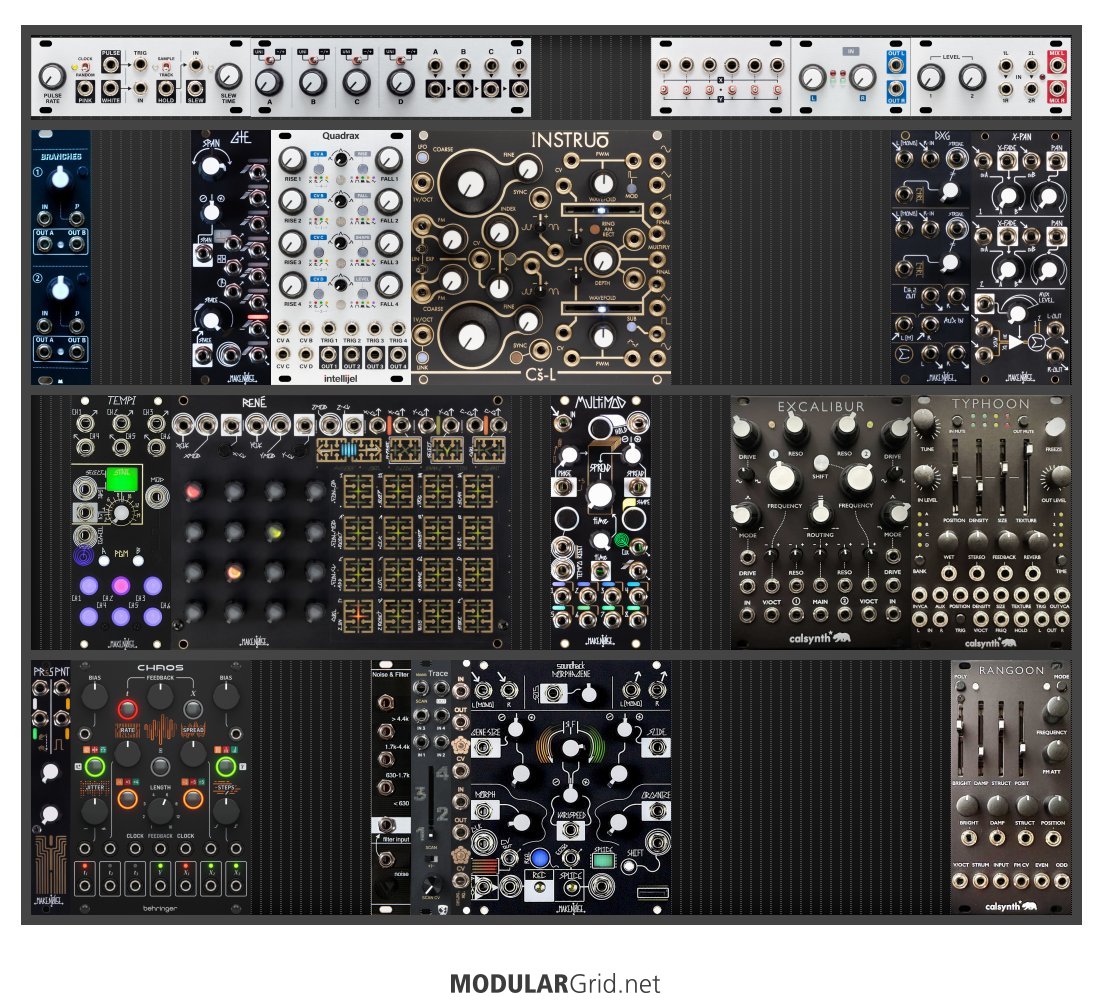Click Quadrax TRIG 1 jack
This screenshot has height=1005, width=1112.
[329, 329]
